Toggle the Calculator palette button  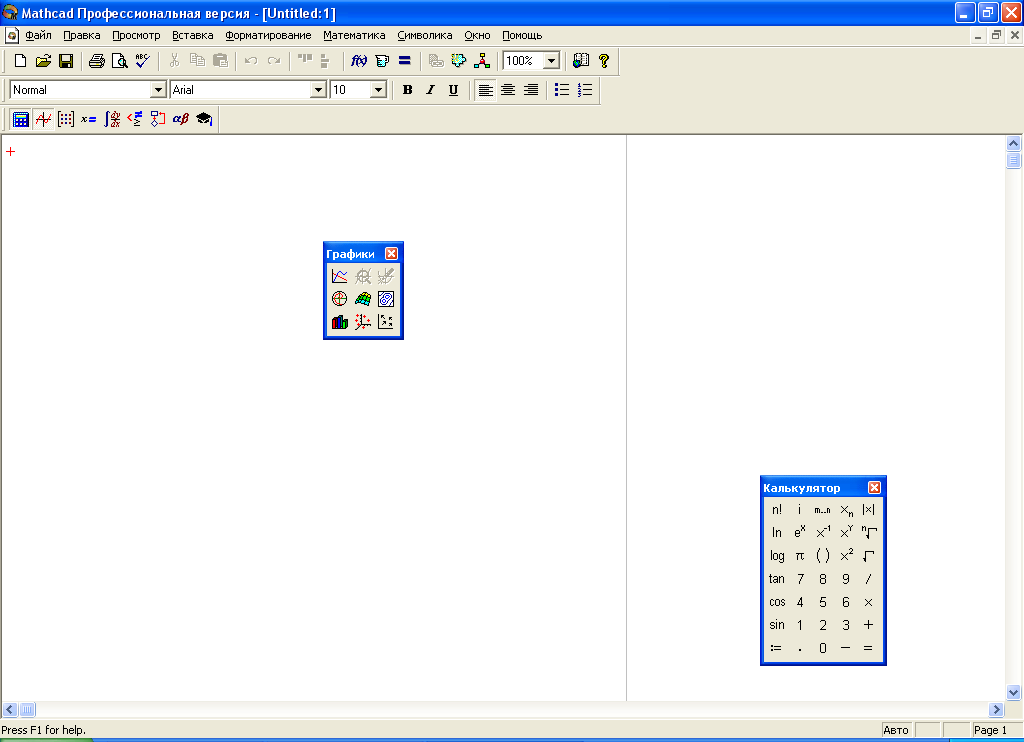pyautogui.click(x=21, y=119)
